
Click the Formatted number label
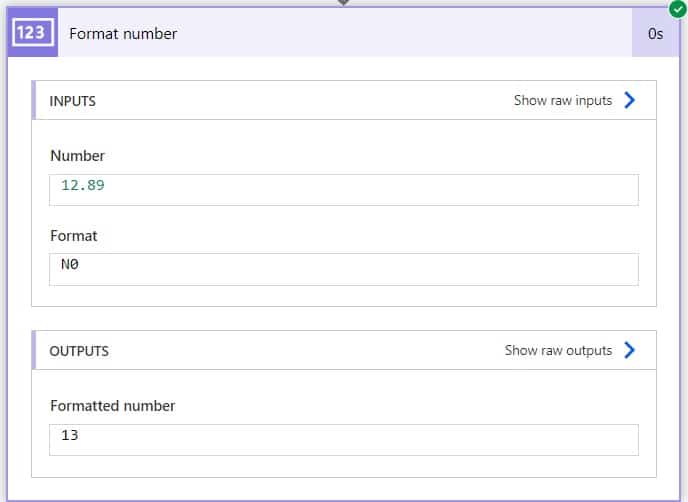113,406
